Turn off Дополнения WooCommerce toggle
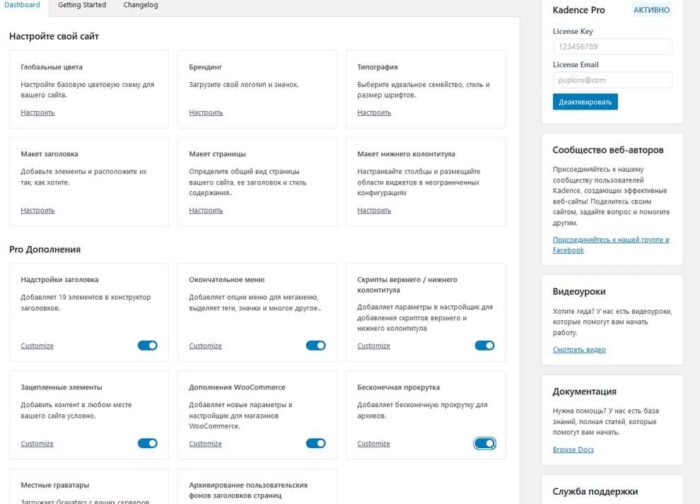The height and width of the screenshot is (504, 700). (x=315, y=443)
